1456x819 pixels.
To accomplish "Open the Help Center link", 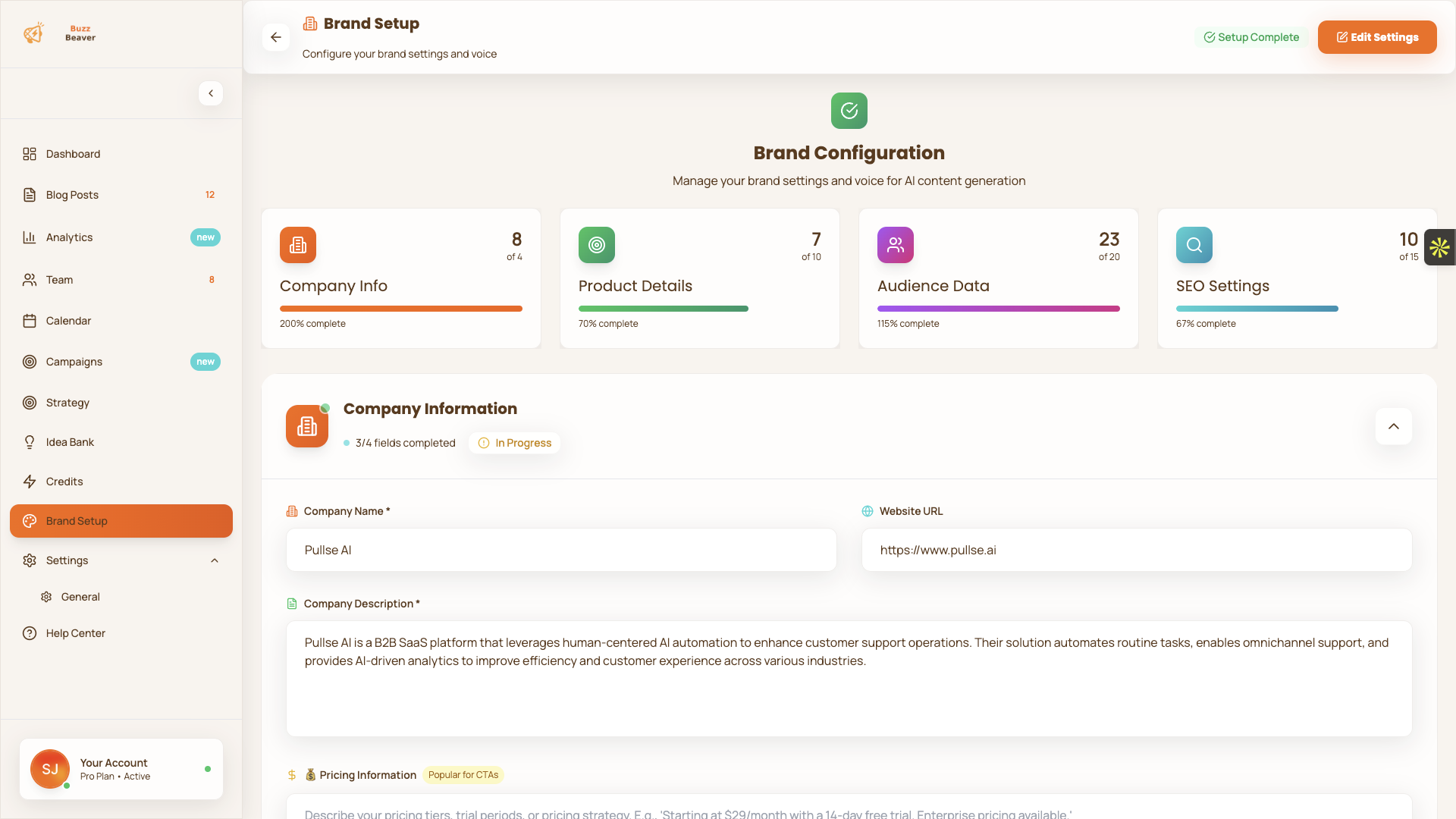I will click(75, 633).
